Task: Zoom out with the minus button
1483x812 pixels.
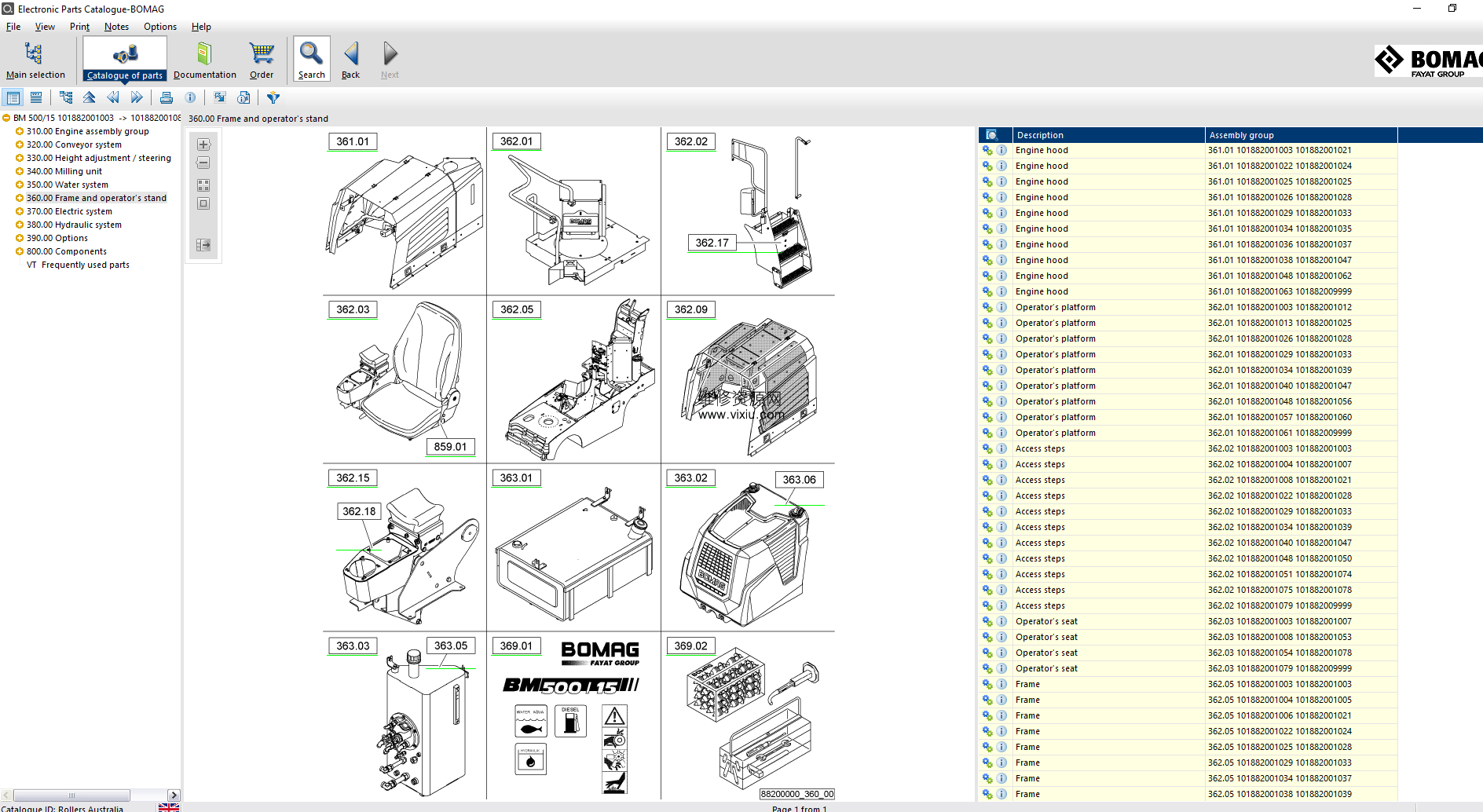Action: pos(203,163)
